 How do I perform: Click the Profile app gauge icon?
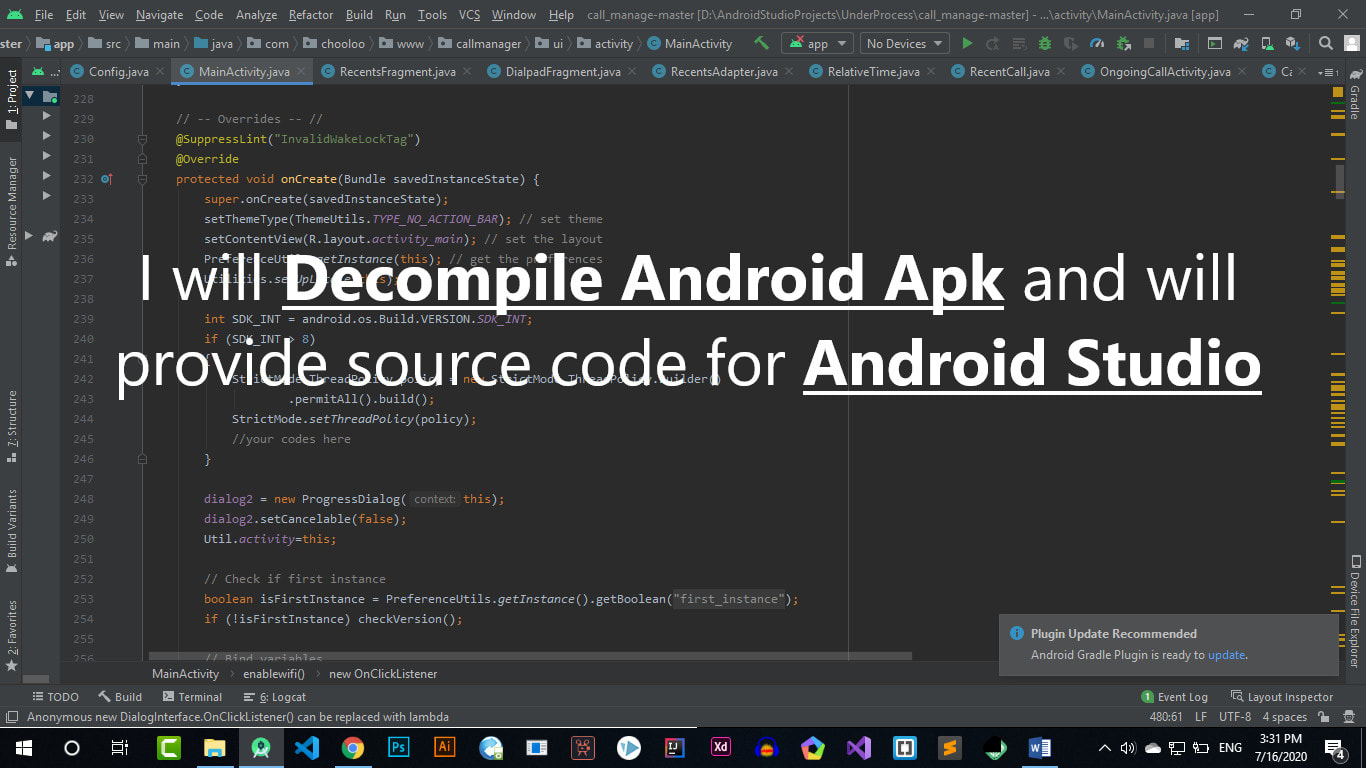(1097, 43)
